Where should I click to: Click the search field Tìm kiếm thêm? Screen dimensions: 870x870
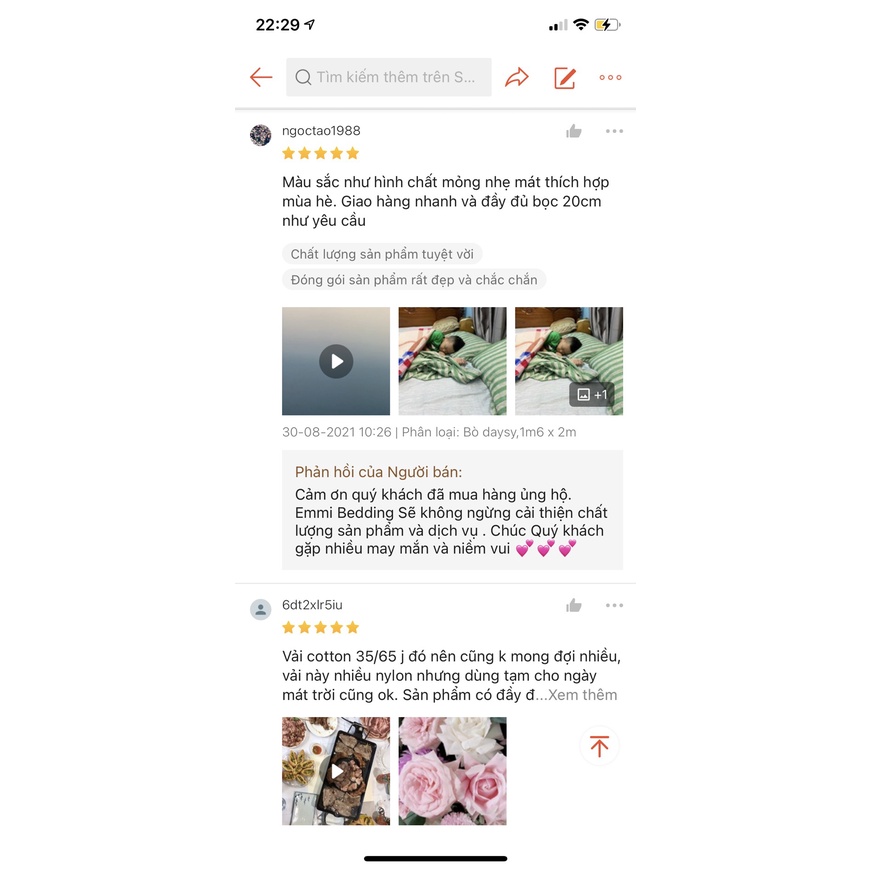point(388,77)
